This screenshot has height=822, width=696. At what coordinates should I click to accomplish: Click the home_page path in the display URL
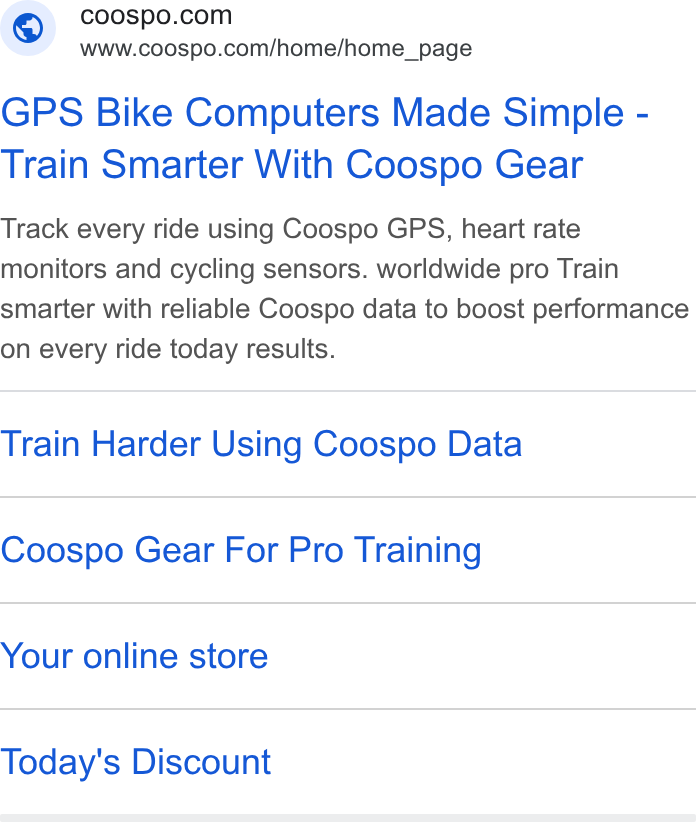[x=408, y=49]
